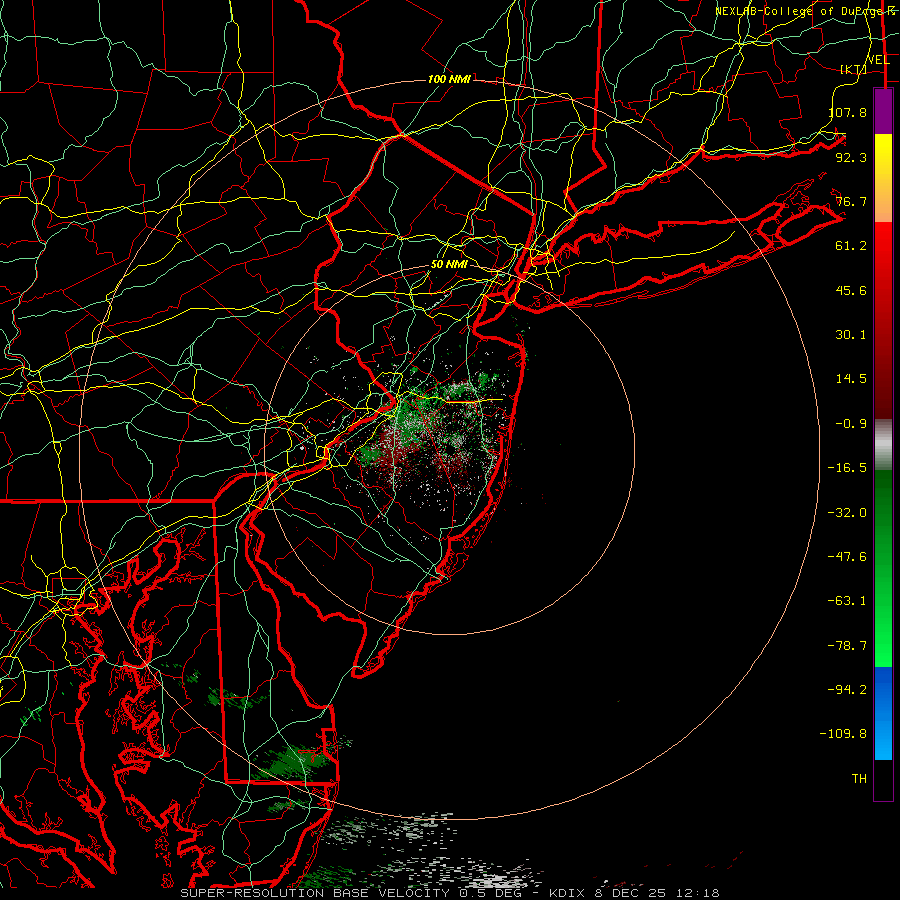Select the -16.5 scale value

(x=848, y=468)
